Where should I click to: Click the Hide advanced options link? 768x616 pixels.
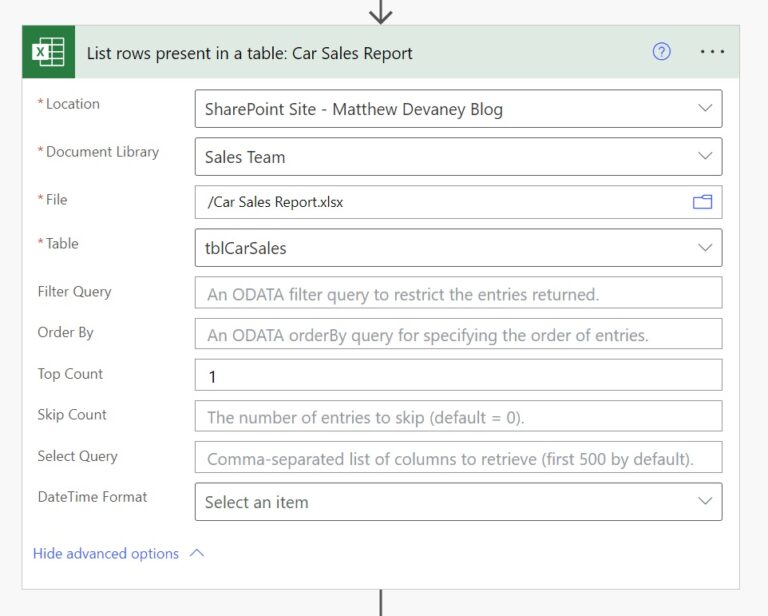pos(106,554)
